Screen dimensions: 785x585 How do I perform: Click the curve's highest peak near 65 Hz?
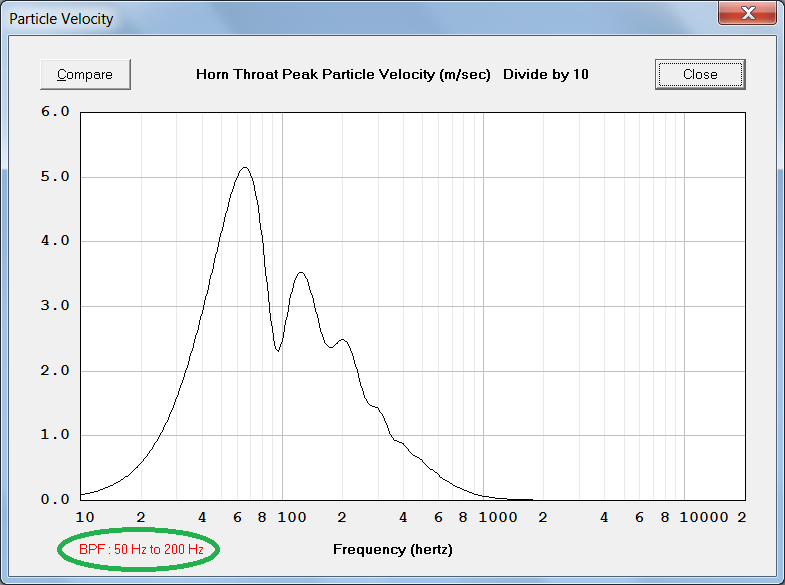[x=244, y=168]
